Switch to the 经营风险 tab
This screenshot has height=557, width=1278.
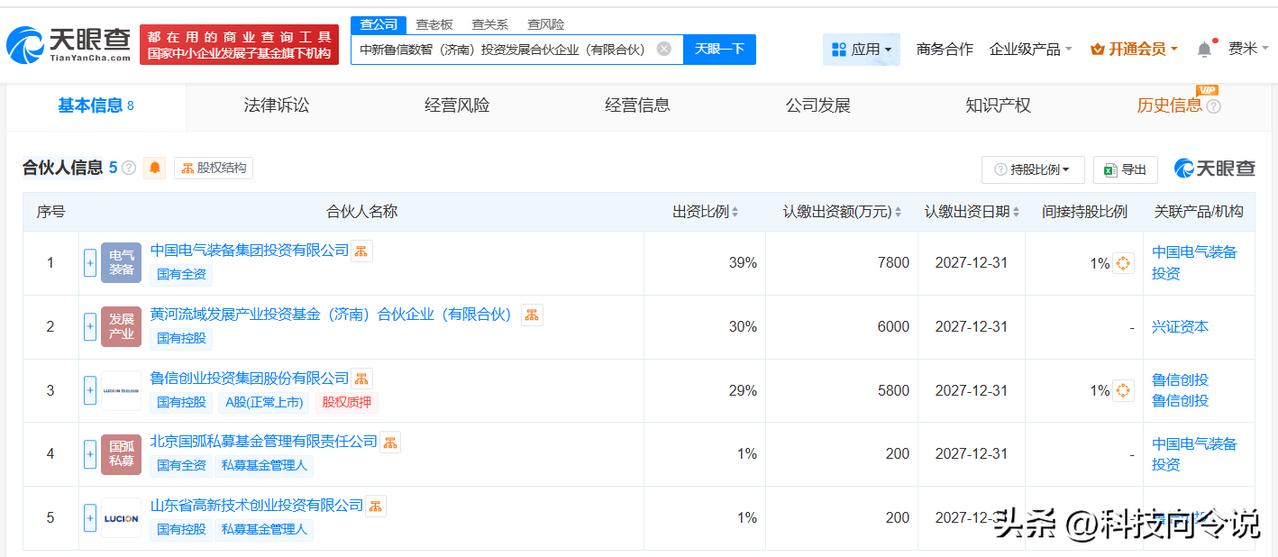point(457,105)
